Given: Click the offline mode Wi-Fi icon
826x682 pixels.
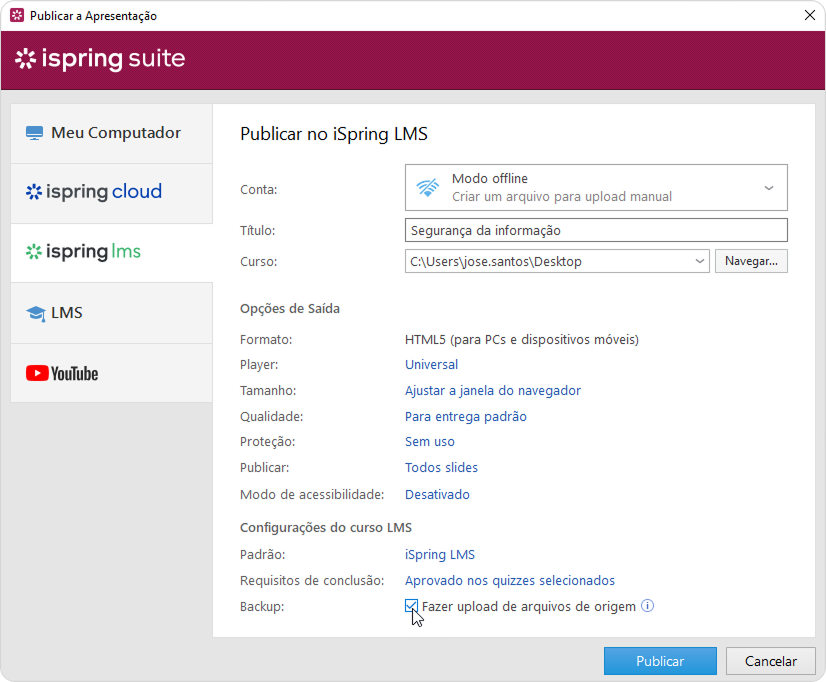Looking at the screenshot, I should 428,188.
